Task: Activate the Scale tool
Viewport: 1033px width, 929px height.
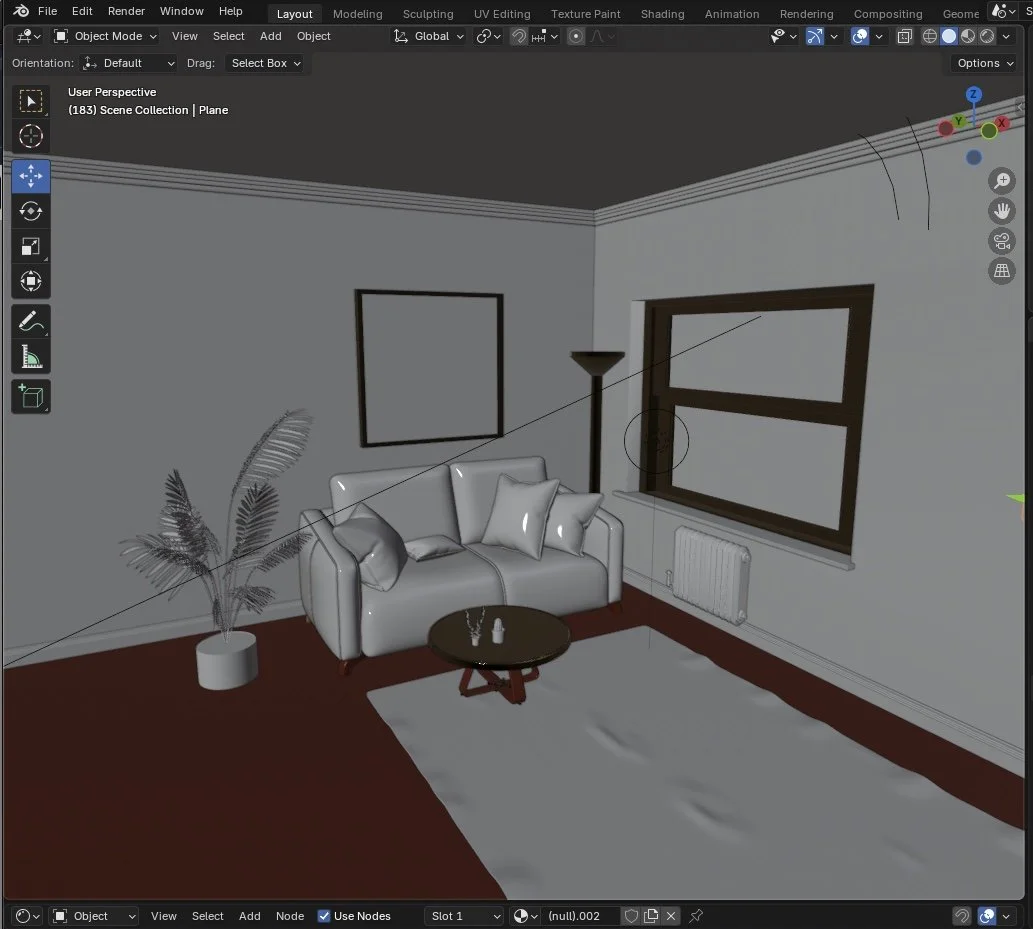Action: pos(31,246)
